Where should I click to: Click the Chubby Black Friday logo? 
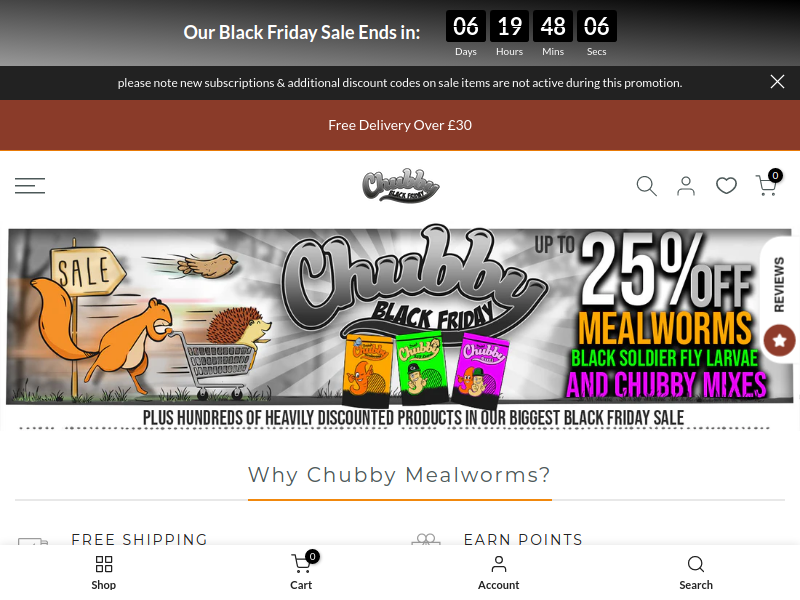[x=401, y=185]
